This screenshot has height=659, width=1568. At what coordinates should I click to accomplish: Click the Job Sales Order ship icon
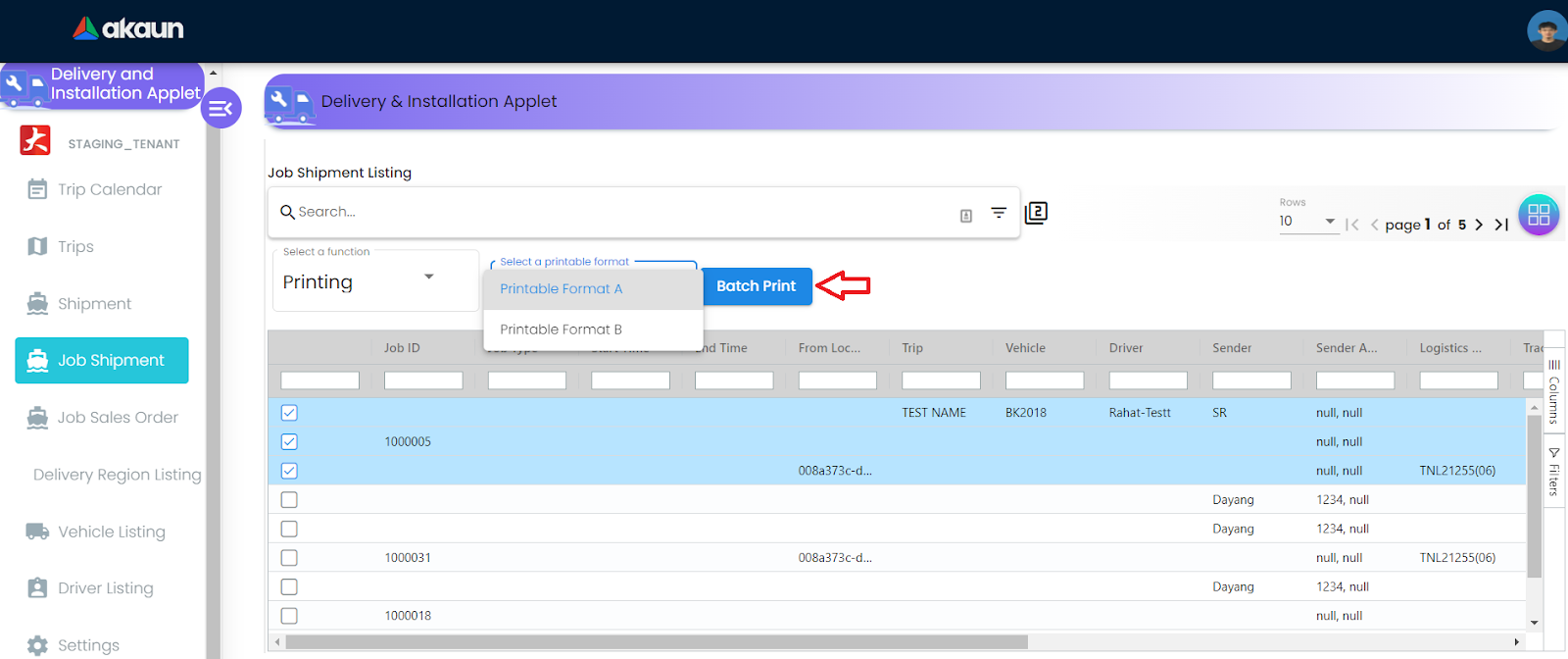coord(37,418)
